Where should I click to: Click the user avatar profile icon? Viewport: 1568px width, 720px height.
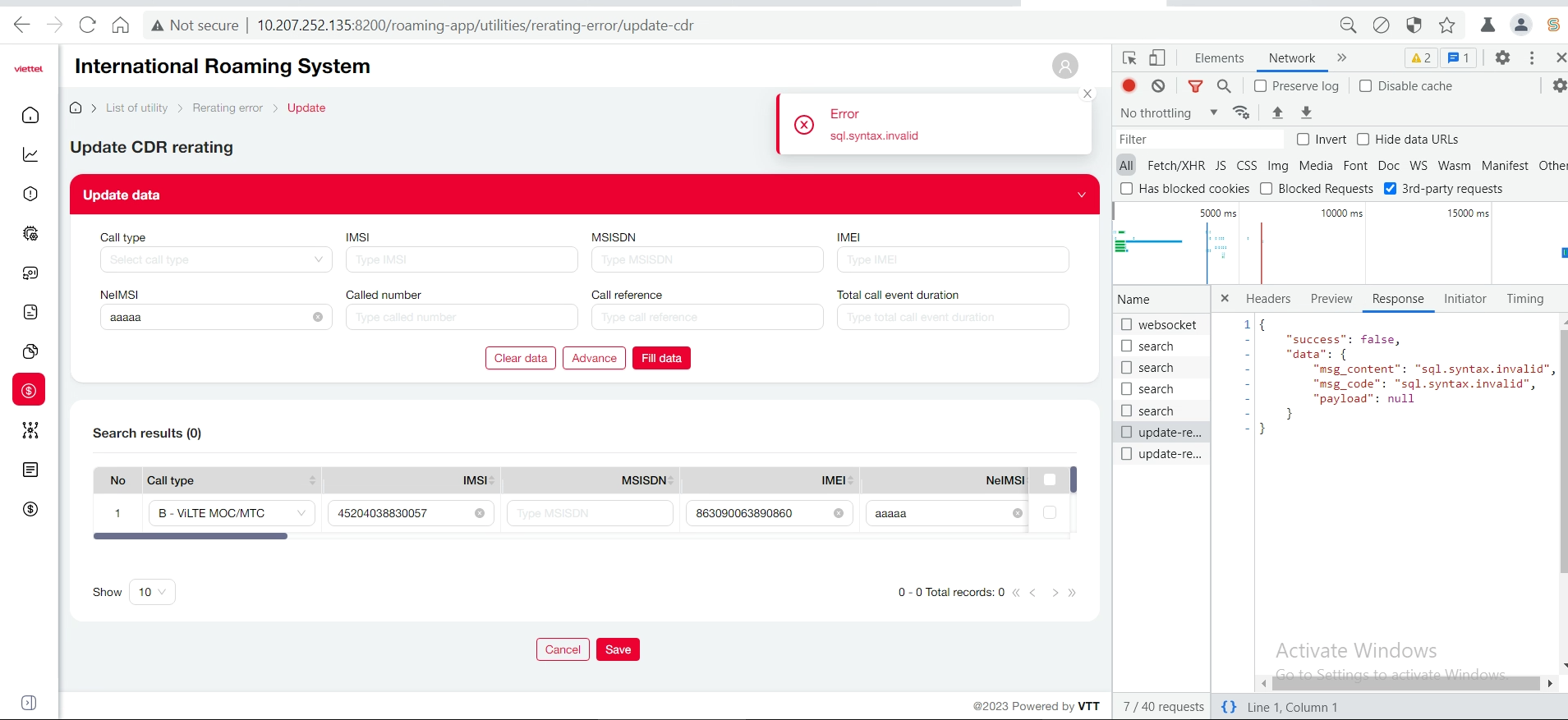point(1064,66)
